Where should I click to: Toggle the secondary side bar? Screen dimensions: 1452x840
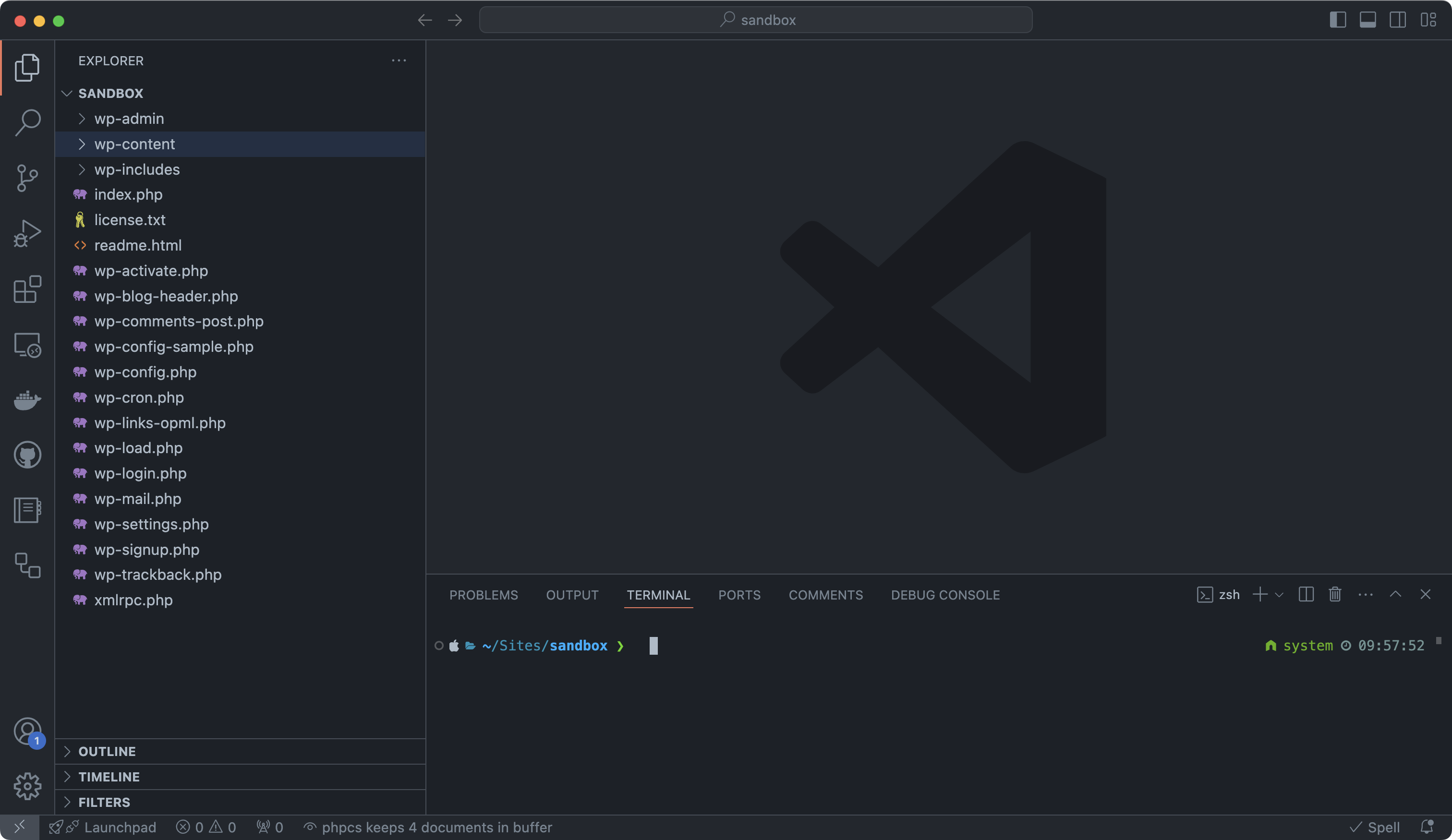point(1398,20)
